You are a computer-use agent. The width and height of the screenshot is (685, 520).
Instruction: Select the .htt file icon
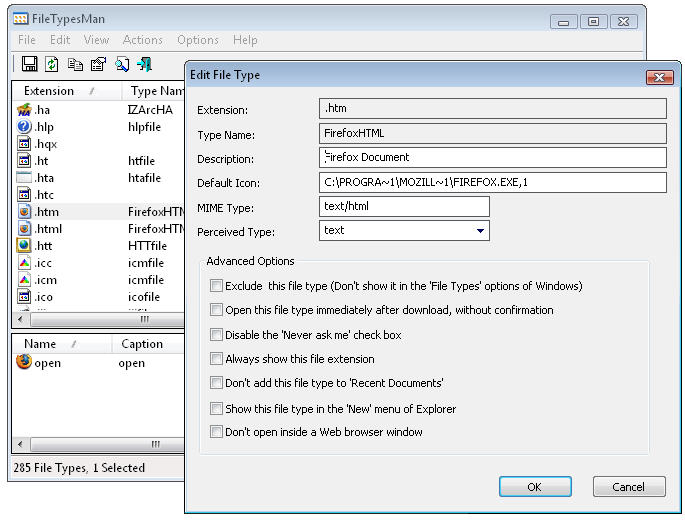[x=24, y=246]
